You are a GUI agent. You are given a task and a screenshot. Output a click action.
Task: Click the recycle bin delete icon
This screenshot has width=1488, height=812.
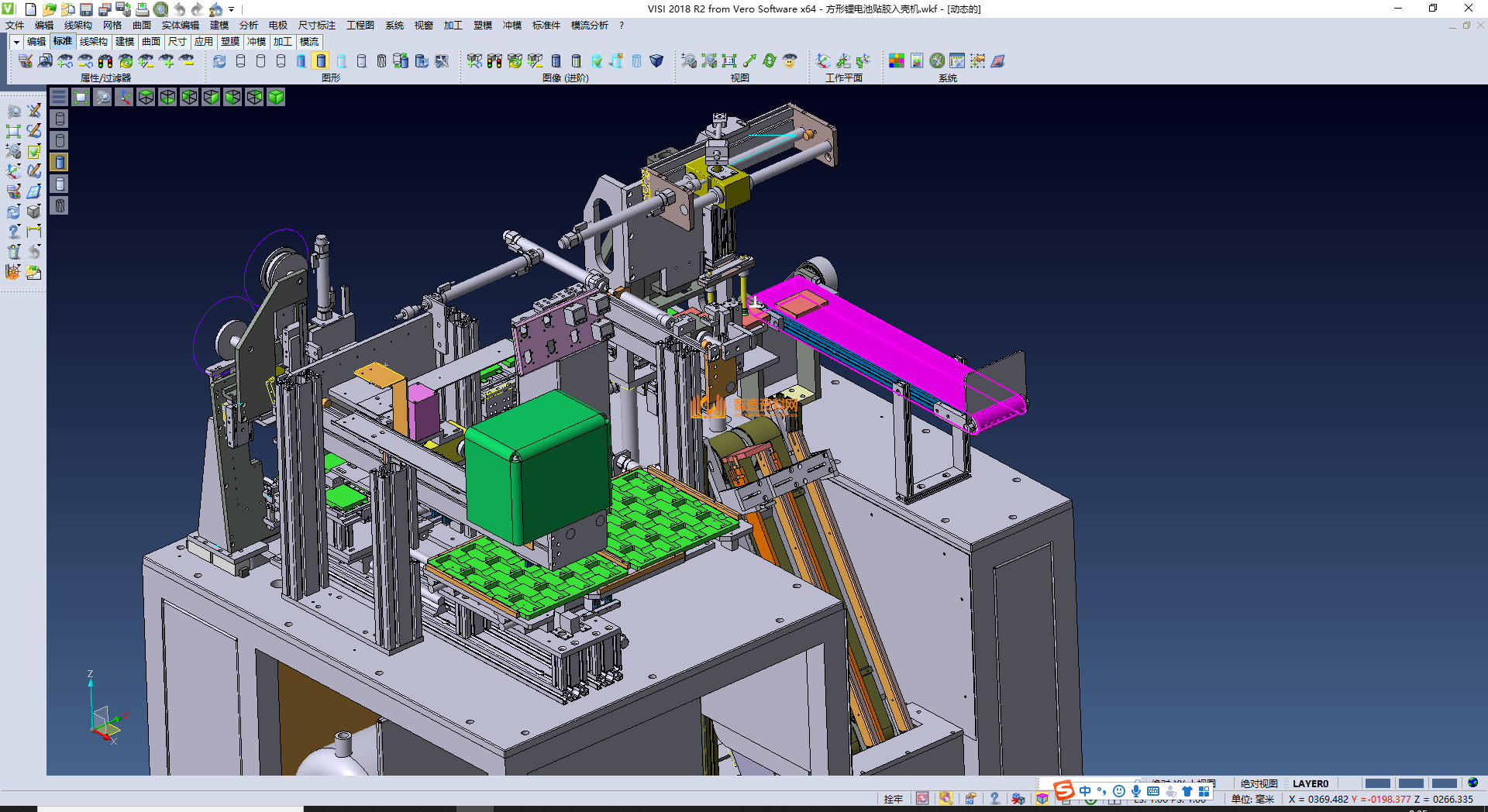pos(13,252)
